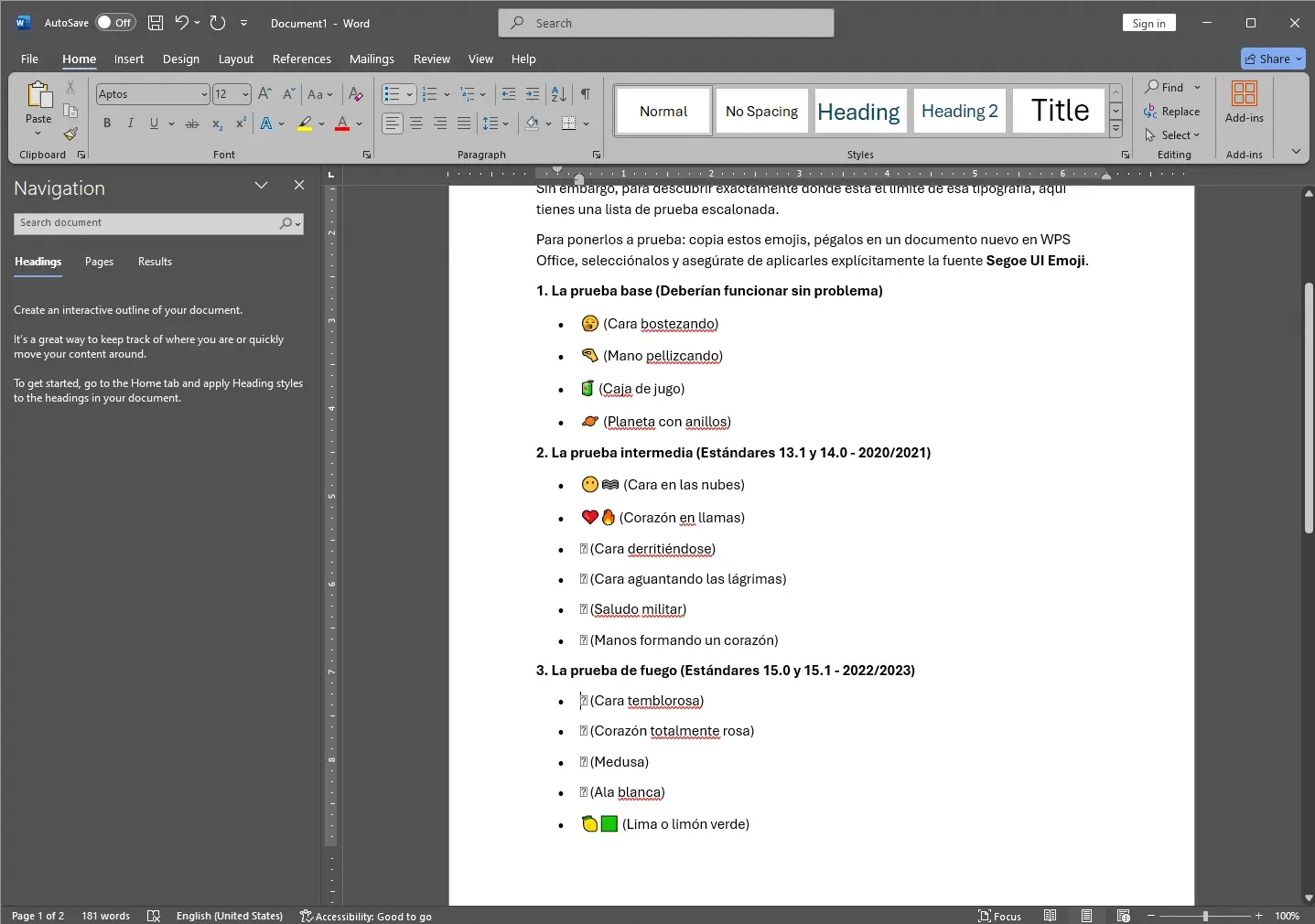Switch to the Review ribbon tab
Viewport: 1315px width, 924px height.
pyautogui.click(x=431, y=59)
